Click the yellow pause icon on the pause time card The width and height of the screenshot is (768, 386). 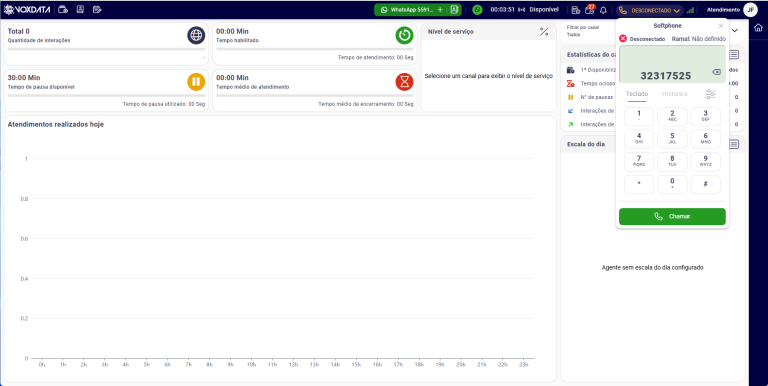196,82
